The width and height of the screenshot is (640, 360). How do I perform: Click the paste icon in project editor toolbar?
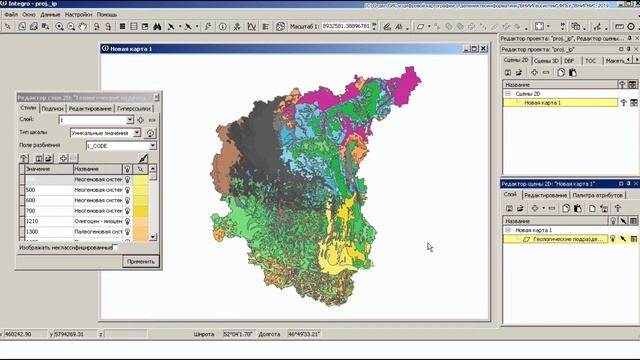[x=573, y=73]
